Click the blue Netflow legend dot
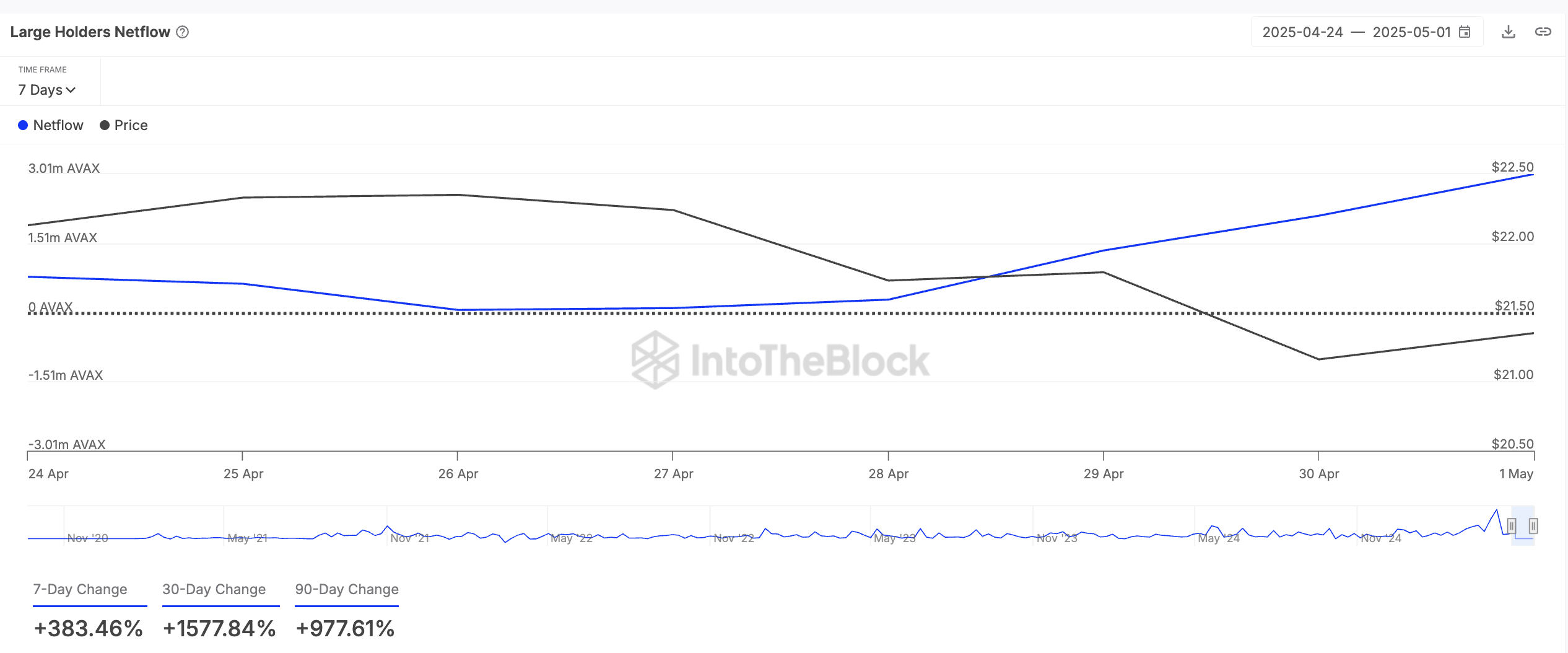This screenshot has width=1568, height=653. click(x=23, y=125)
